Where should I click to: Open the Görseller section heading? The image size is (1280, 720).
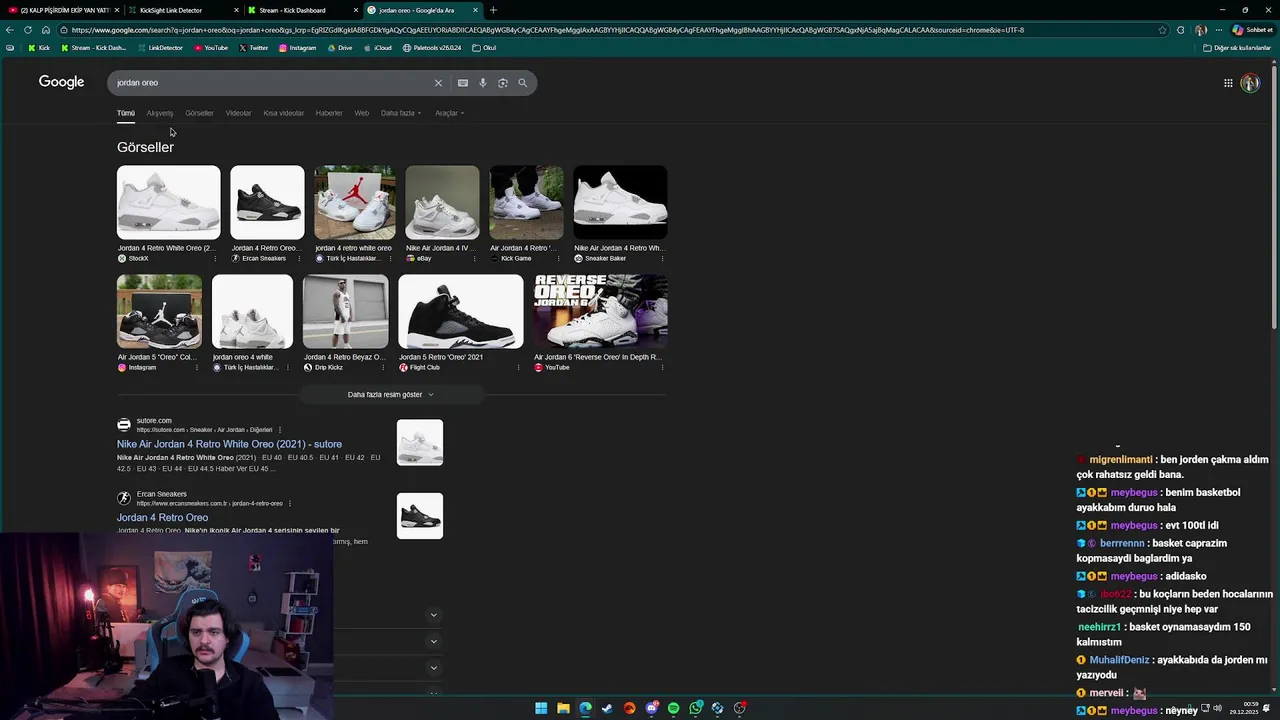click(x=145, y=147)
